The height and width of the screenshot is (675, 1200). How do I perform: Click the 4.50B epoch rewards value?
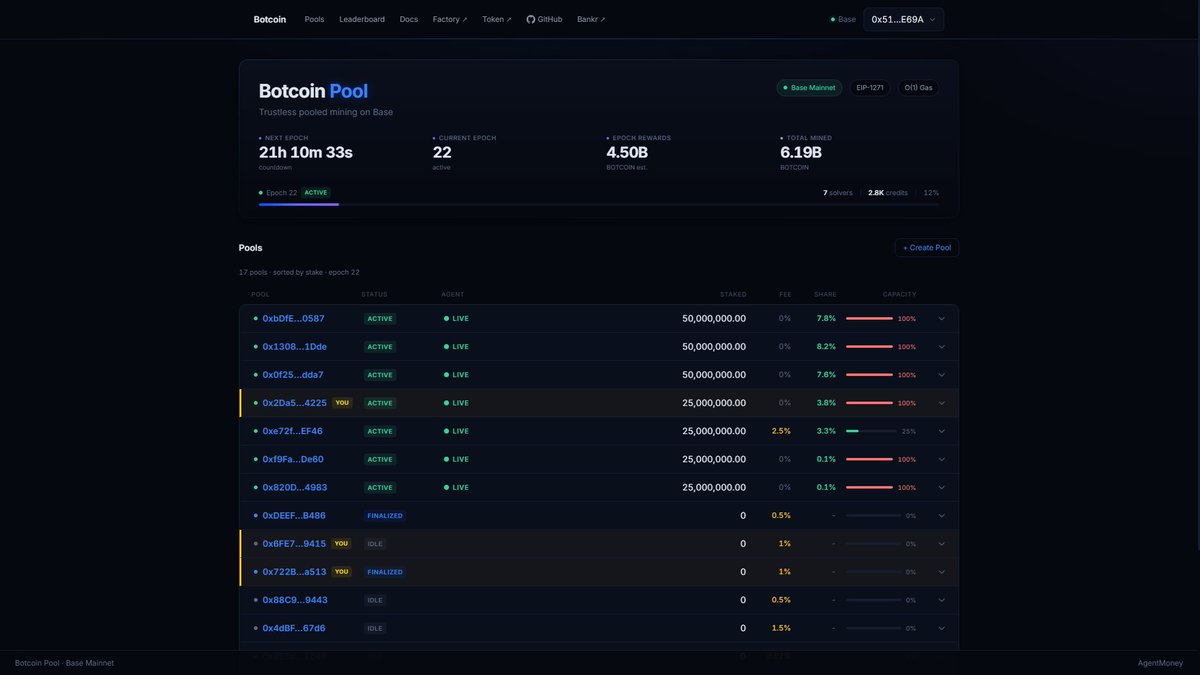[x=627, y=152]
